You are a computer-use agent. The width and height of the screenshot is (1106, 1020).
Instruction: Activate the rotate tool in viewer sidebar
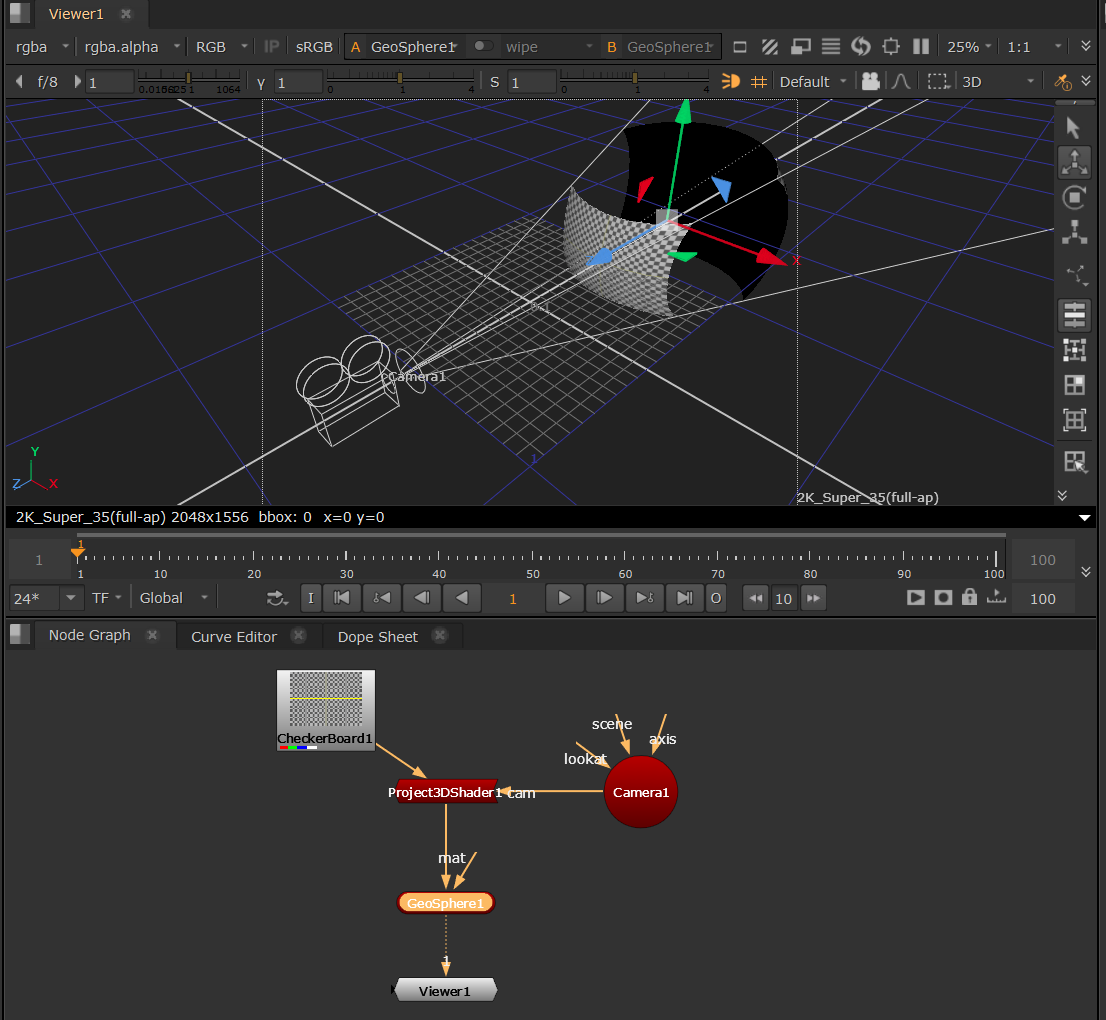point(1073,197)
